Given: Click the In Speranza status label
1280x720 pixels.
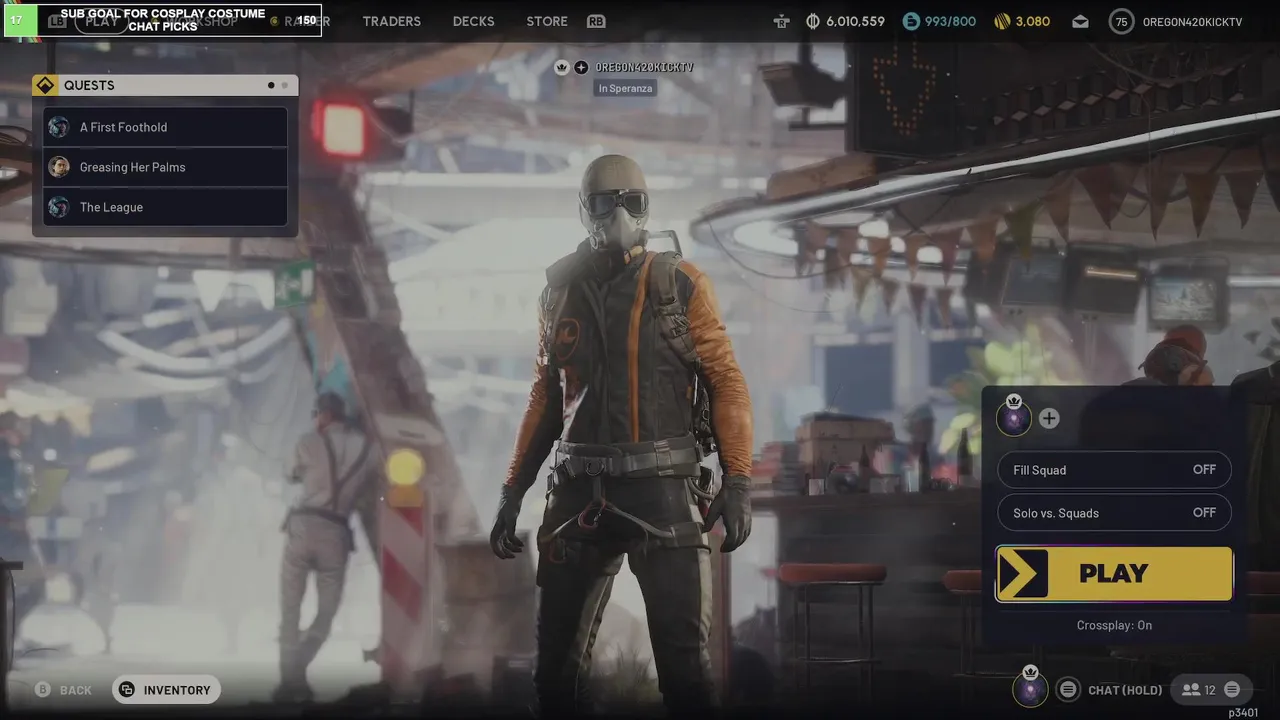Looking at the screenshot, I should (626, 88).
